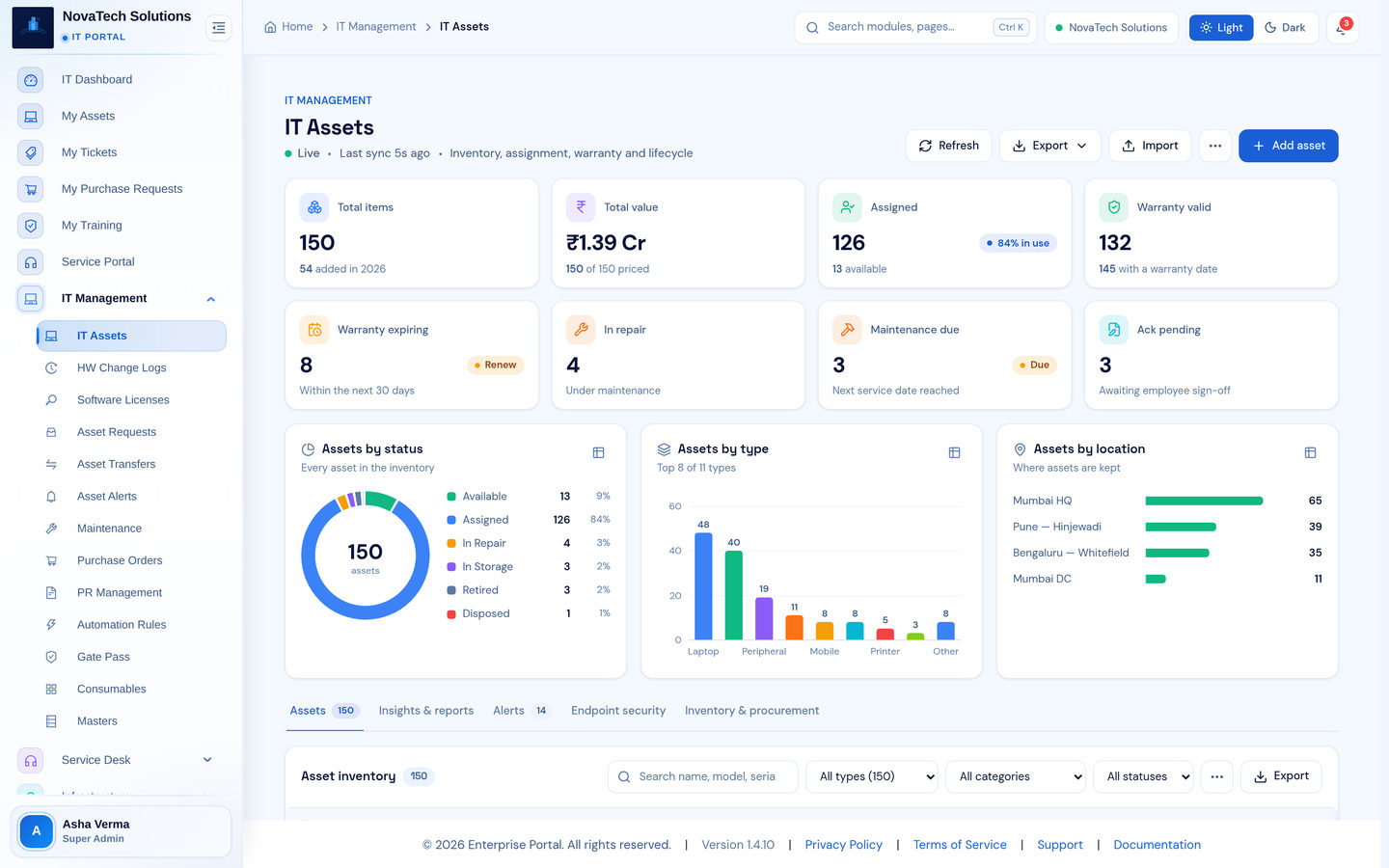The width and height of the screenshot is (1389, 868).
Task: Open the All statuses dropdown
Action: pyautogui.click(x=1143, y=776)
